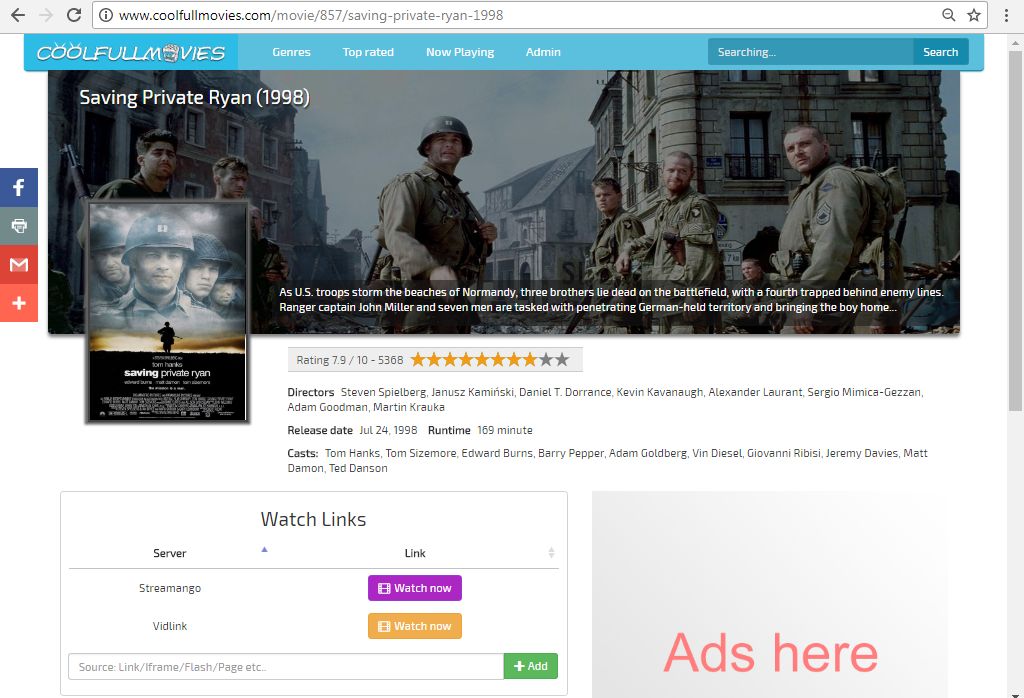The height and width of the screenshot is (698, 1024).
Task: Open the Now Playing section
Action: 460,52
